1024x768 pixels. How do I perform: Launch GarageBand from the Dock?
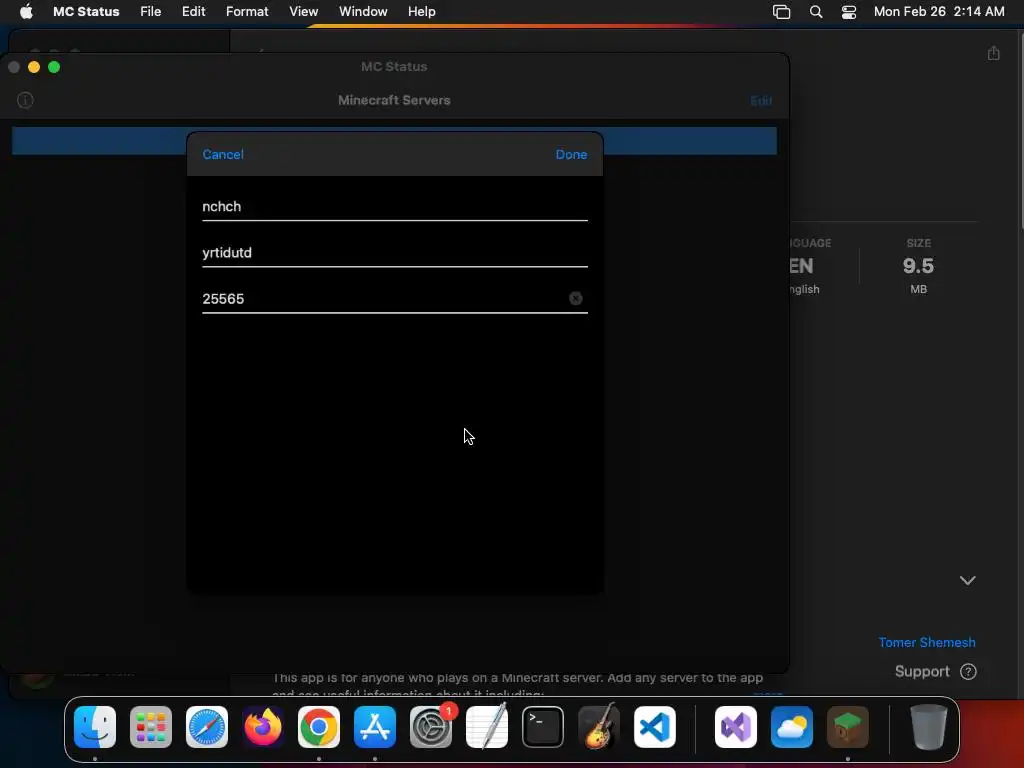click(599, 727)
